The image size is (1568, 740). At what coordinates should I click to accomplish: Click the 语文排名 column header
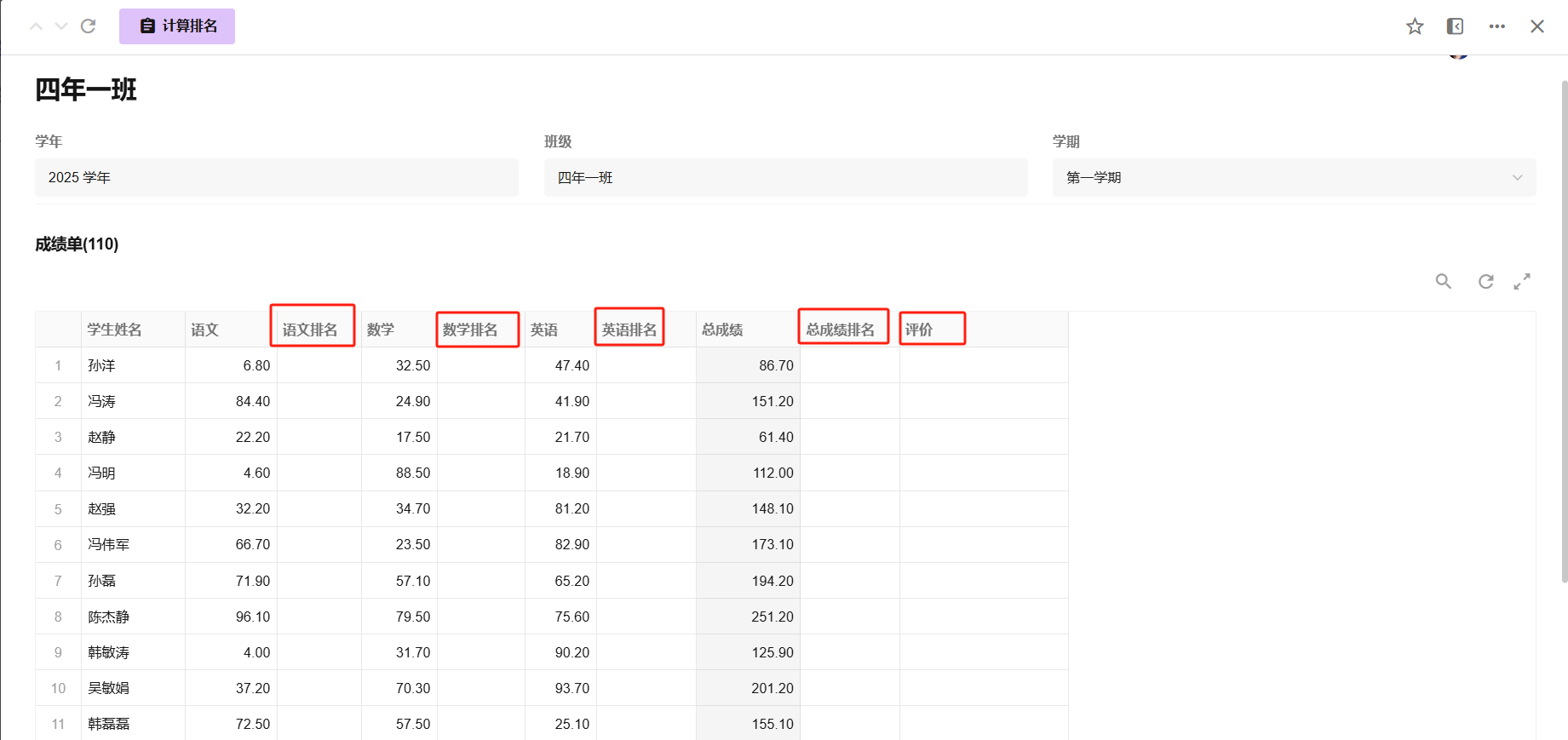click(x=311, y=330)
